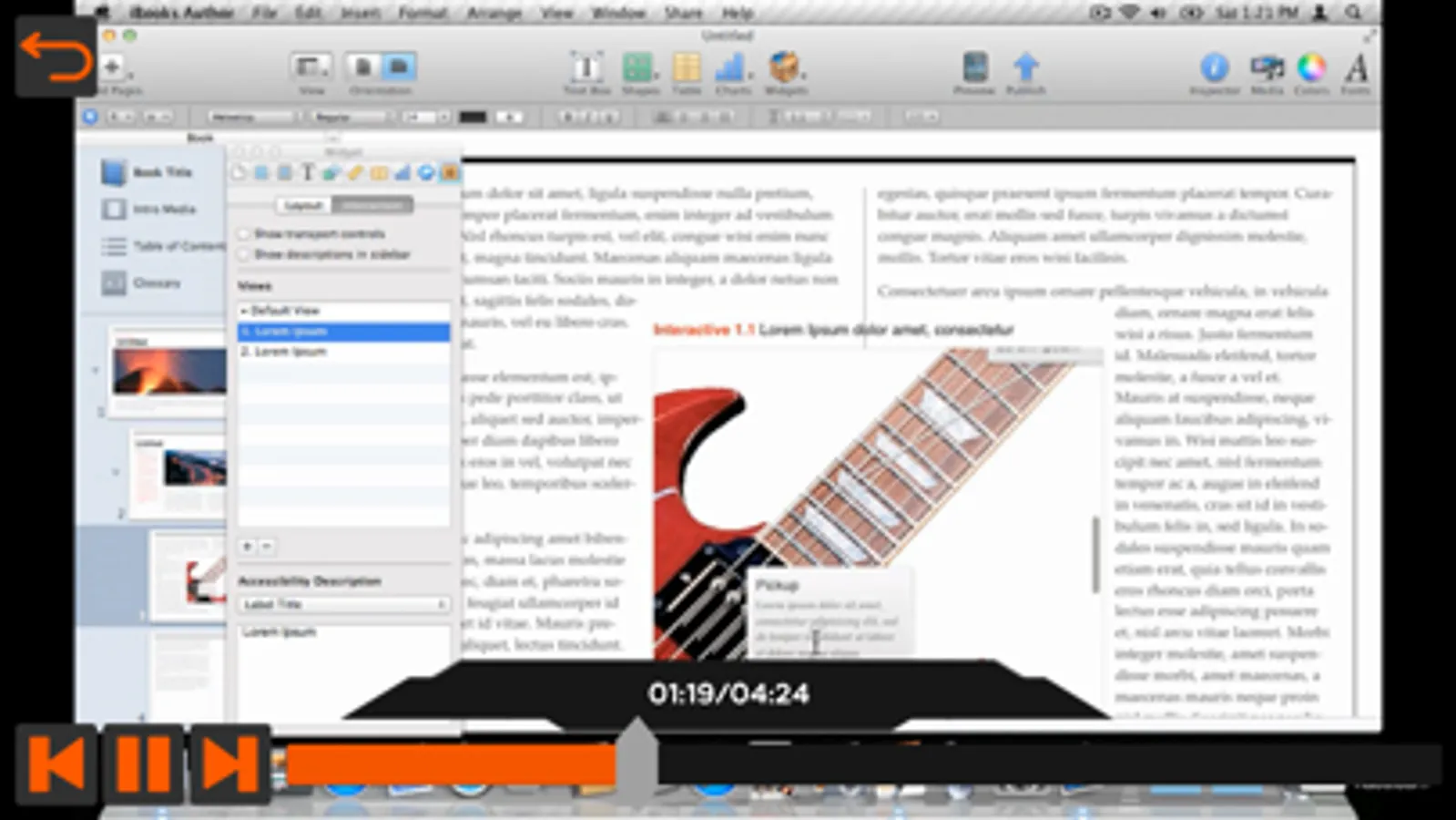Open the Colors wheel icon
The width and height of the screenshot is (1456, 820).
pos(1311,67)
